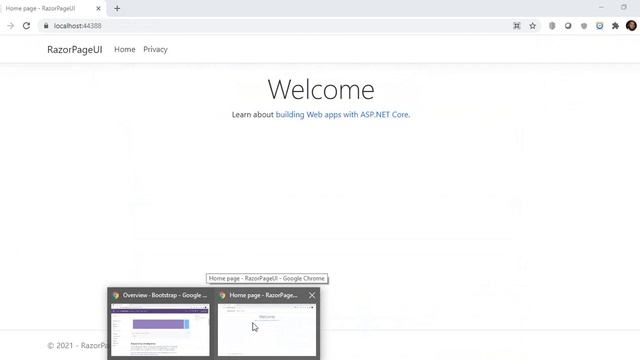Reload the localhost page
The image size is (640, 360).
coord(27,26)
